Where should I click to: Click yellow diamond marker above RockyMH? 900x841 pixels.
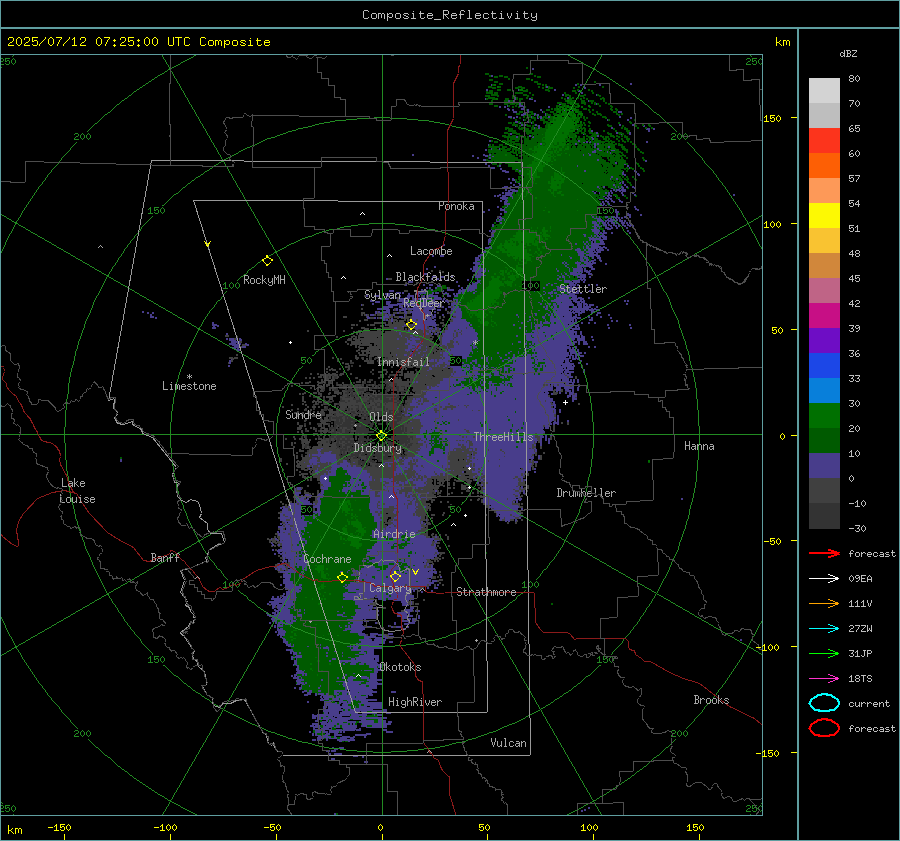267,261
